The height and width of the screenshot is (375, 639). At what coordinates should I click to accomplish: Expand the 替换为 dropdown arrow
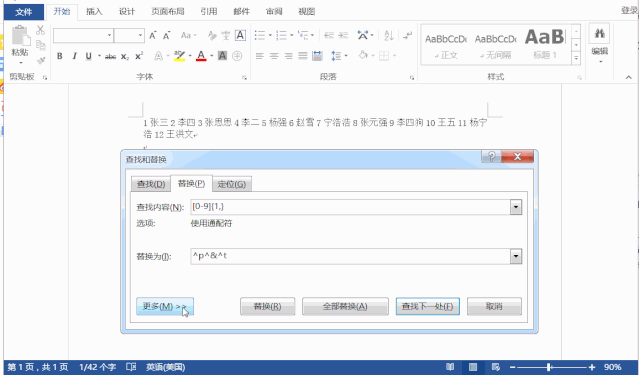point(516,257)
